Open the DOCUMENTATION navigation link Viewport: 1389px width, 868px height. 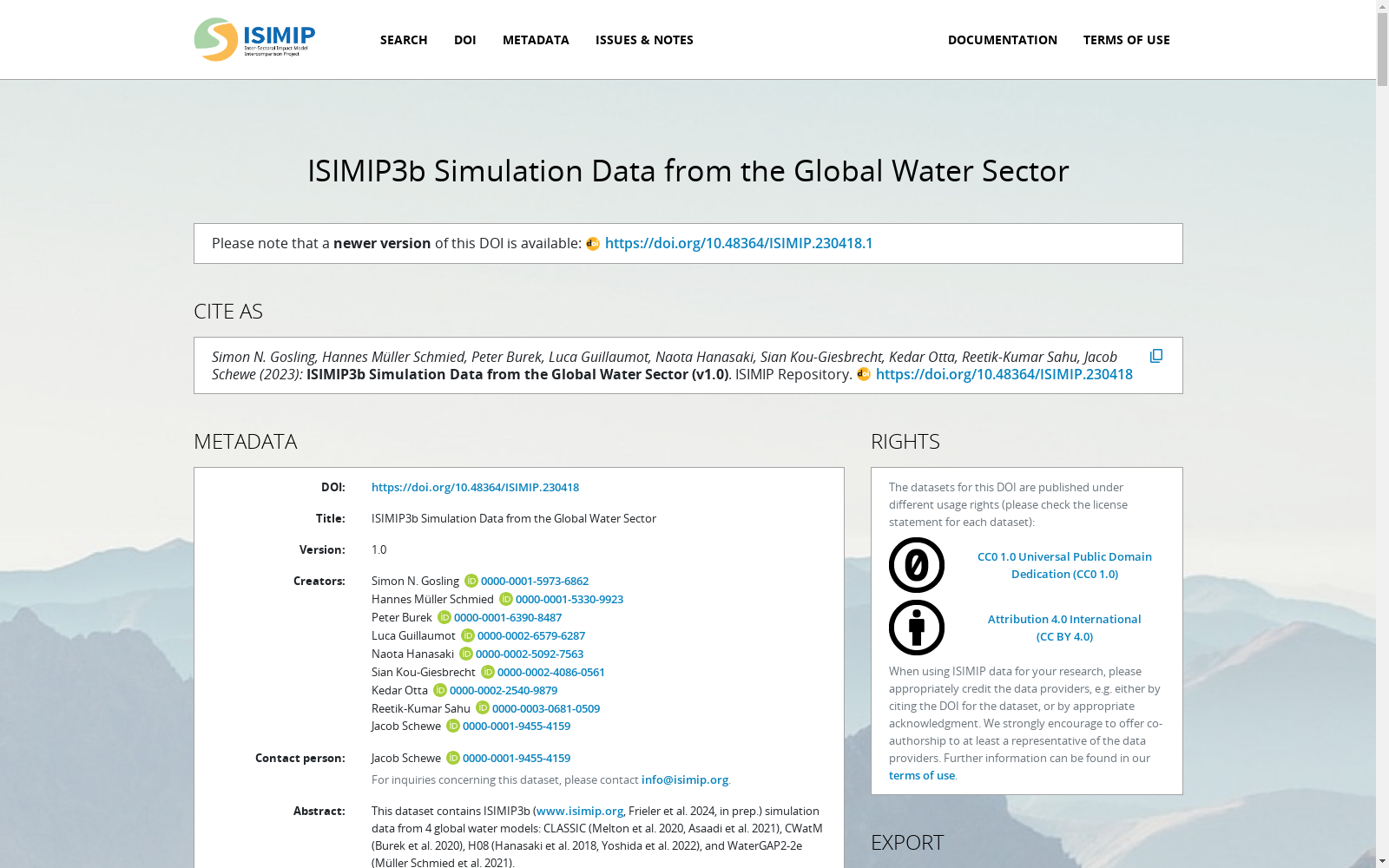click(x=1003, y=40)
